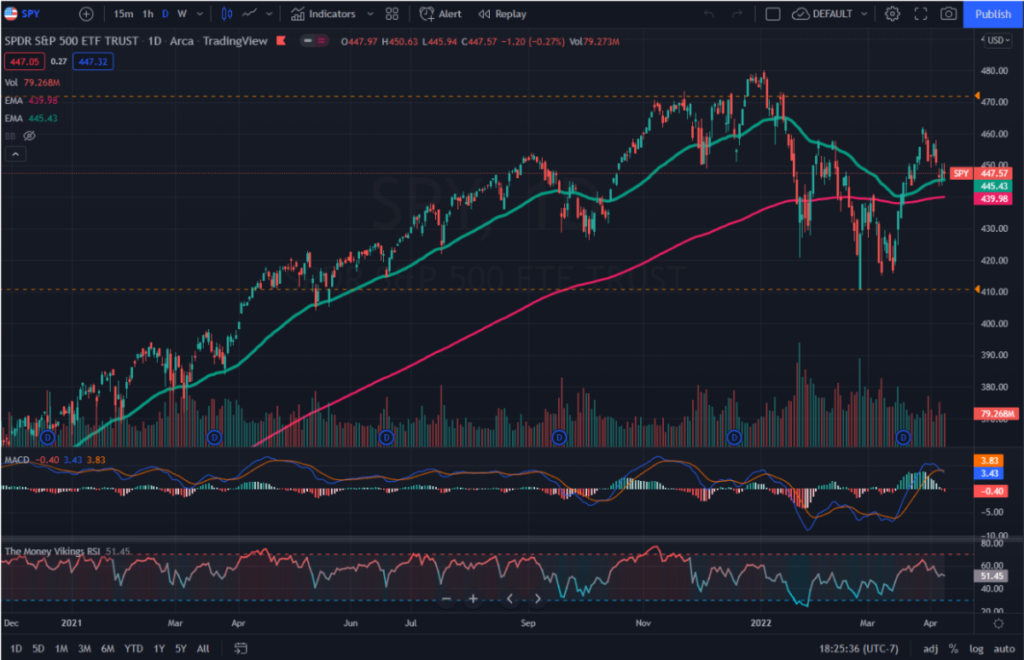The image size is (1024, 660).
Task: Expand the favorite indicators dropdown arrow
Action: pyautogui.click(x=370, y=14)
